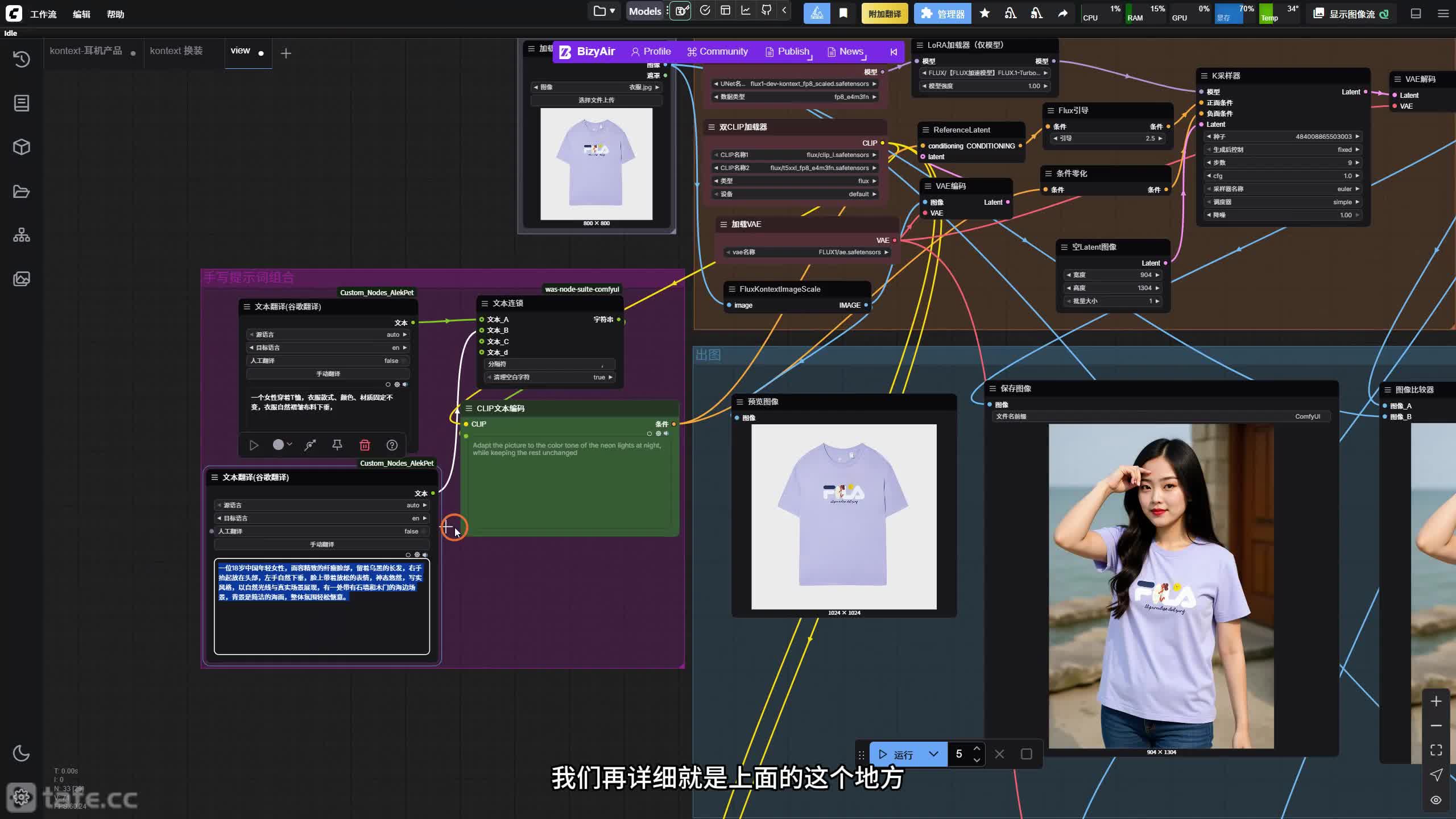Viewport: 1456px width, 819px height.
Task: Adjust 模型强度 1.00 slider in LoRA加载器
Action: (985, 86)
